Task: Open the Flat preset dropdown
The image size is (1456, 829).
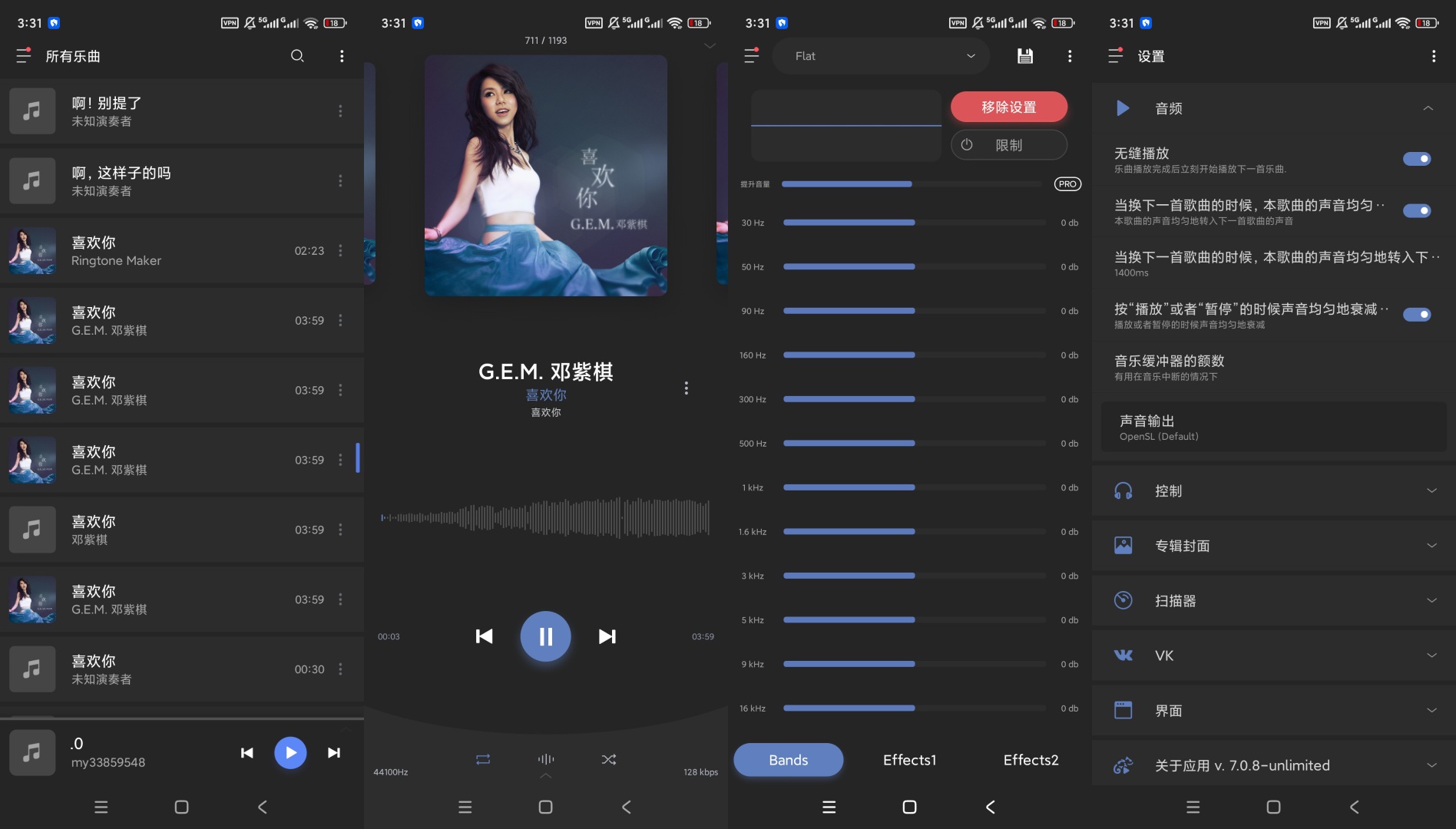Action: (x=882, y=56)
